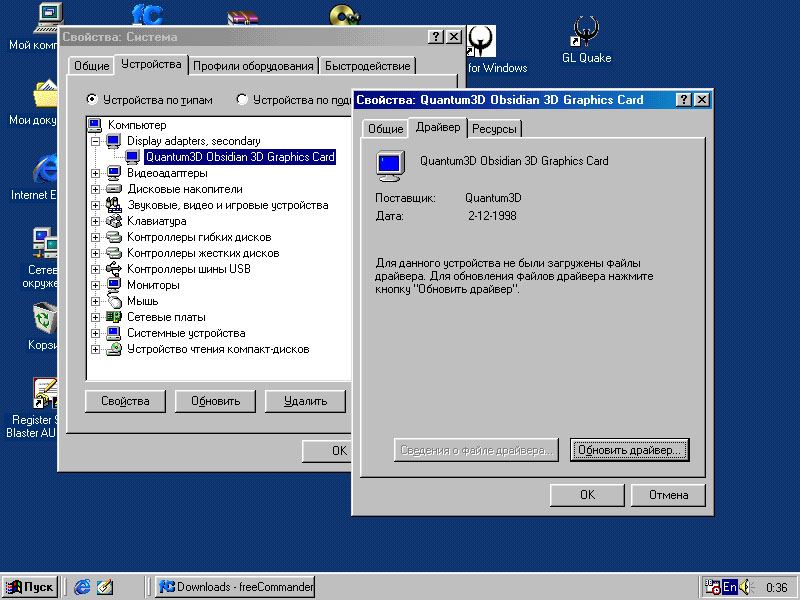Launch the Internet Explorer desktop icon

coord(46,168)
